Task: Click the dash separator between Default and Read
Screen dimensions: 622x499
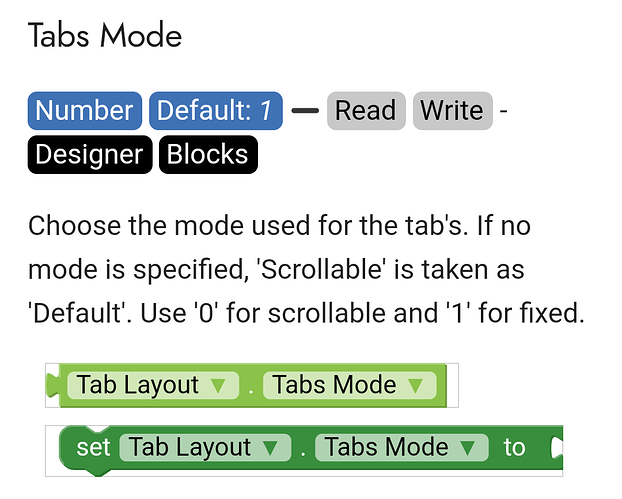Action: (305, 111)
